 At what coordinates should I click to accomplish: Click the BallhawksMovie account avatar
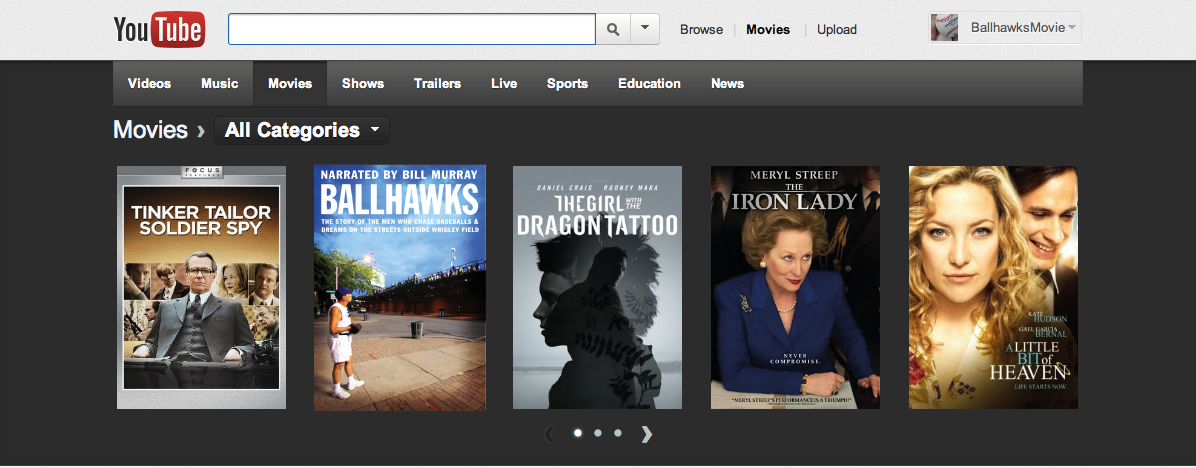click(x=944, y=27)
